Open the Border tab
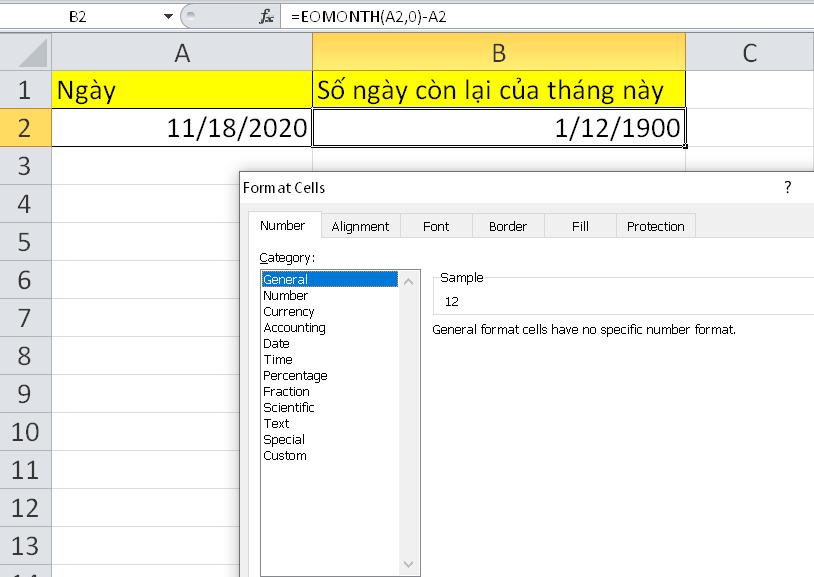The width and height of the screenshot is (814, 577). pos(508,226)
